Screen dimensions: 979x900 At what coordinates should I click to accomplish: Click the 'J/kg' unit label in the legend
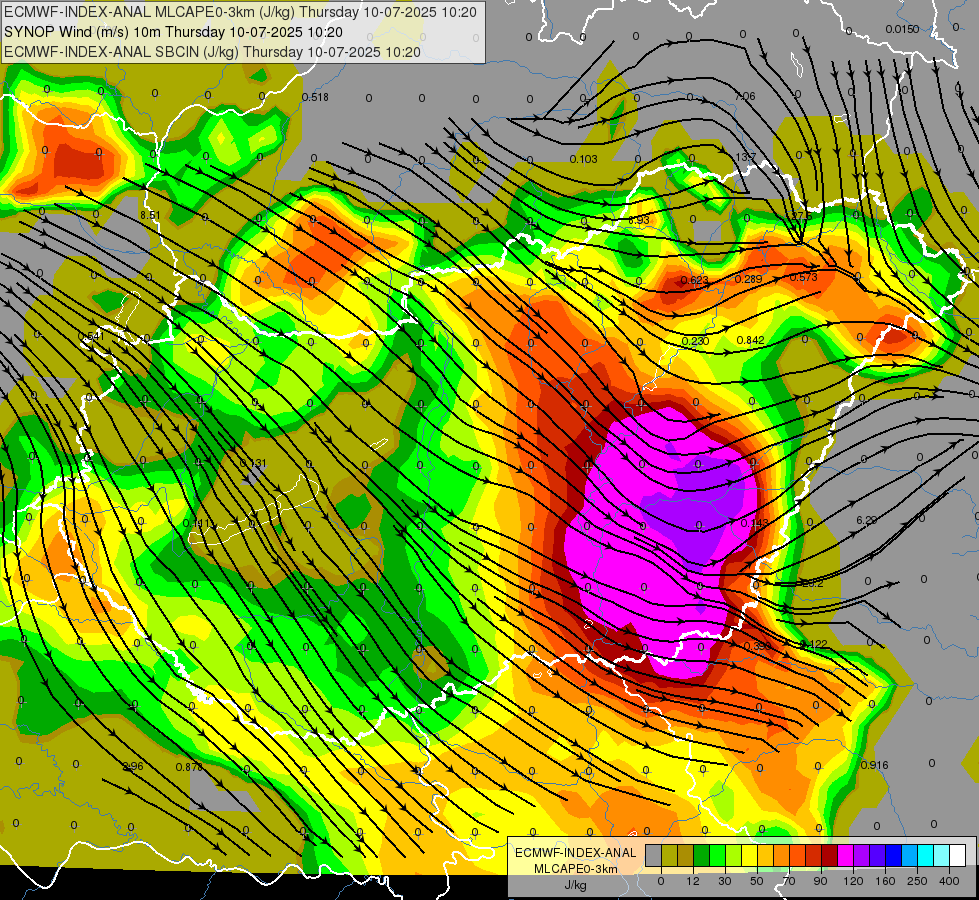tap(576, 884)
